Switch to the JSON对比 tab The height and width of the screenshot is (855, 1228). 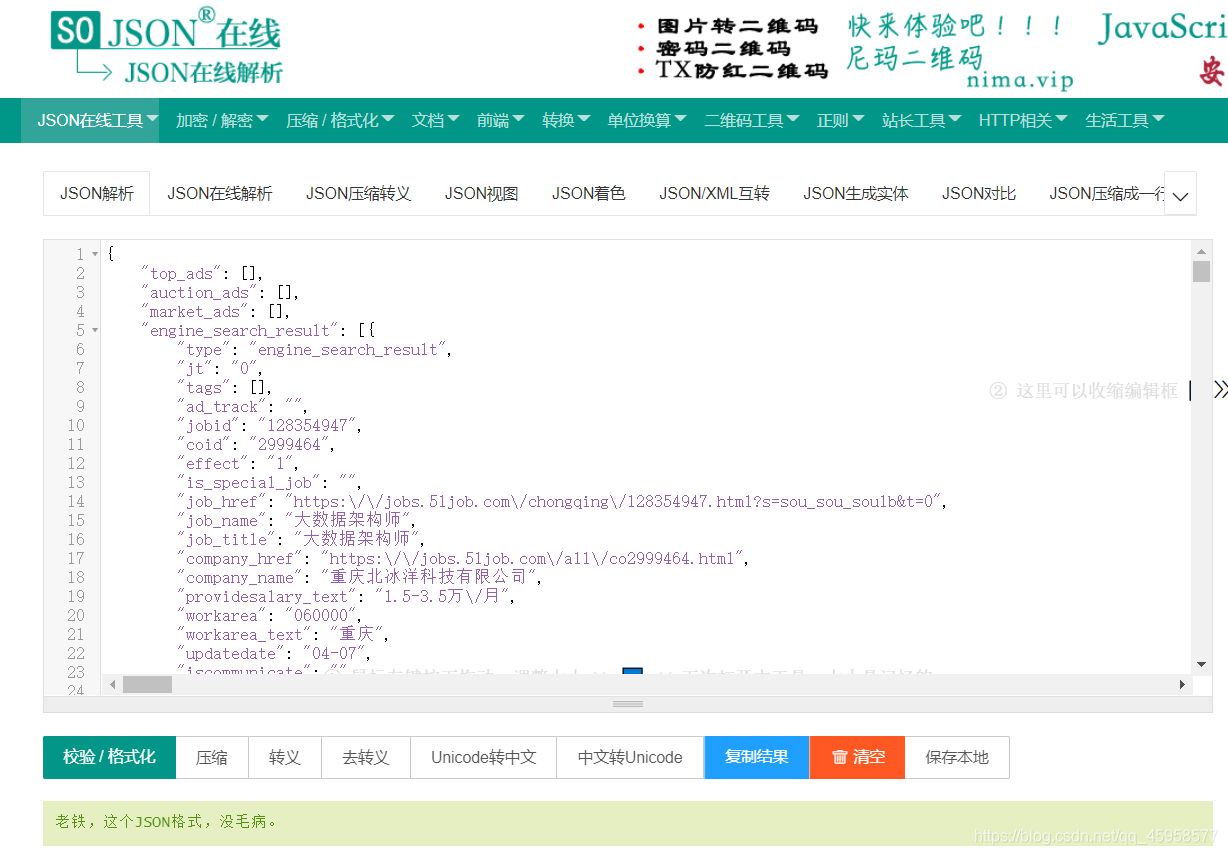point(979,193)
